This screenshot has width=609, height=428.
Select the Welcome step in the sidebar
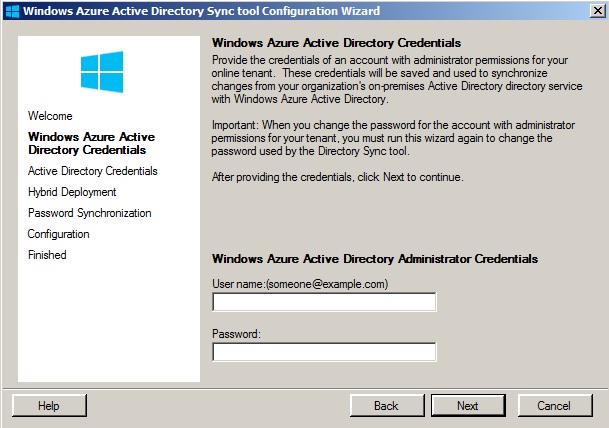coord(50,116)
